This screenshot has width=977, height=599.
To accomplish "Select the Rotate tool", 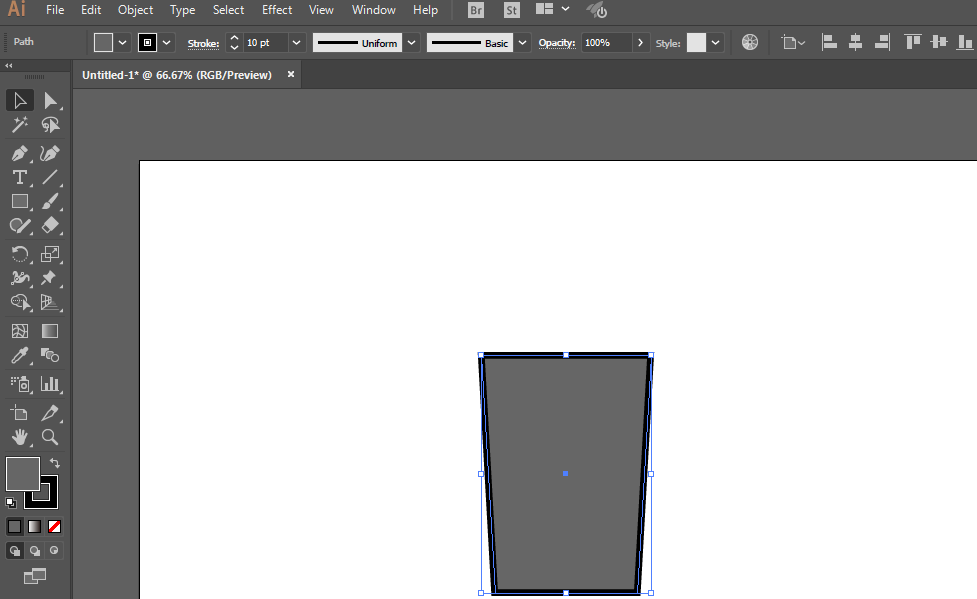I will (x=19, y=253).
